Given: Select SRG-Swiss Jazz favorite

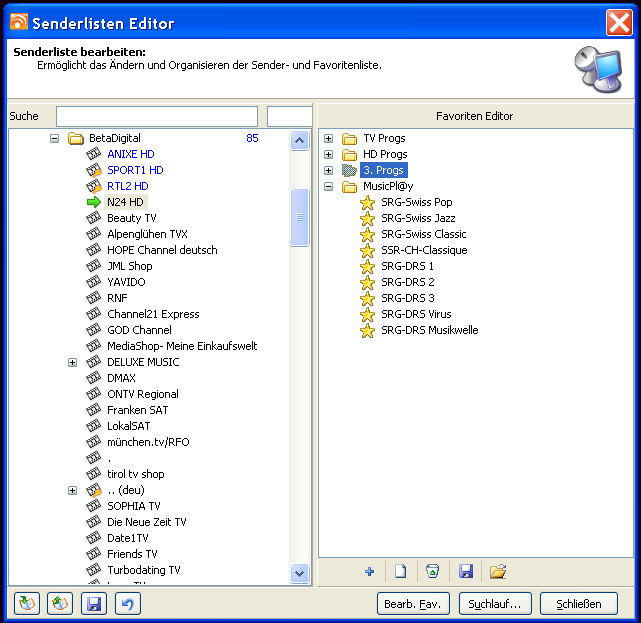Looking at the screenshot, I should 418,218.
